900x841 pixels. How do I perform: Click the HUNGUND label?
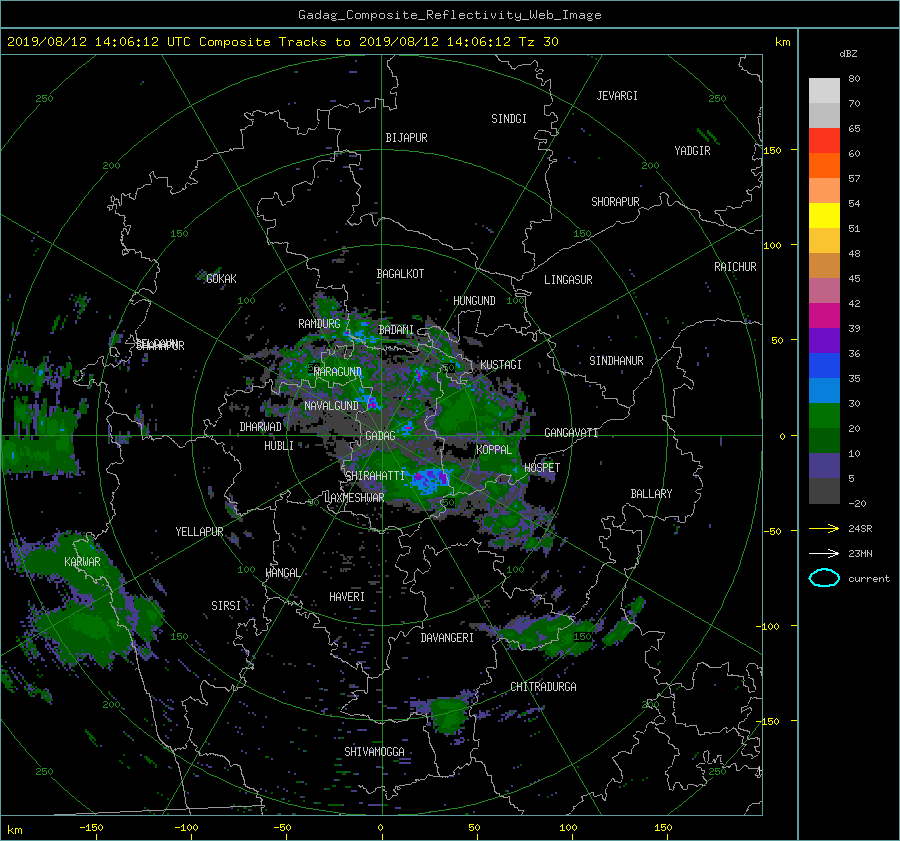tap(474, 301)
